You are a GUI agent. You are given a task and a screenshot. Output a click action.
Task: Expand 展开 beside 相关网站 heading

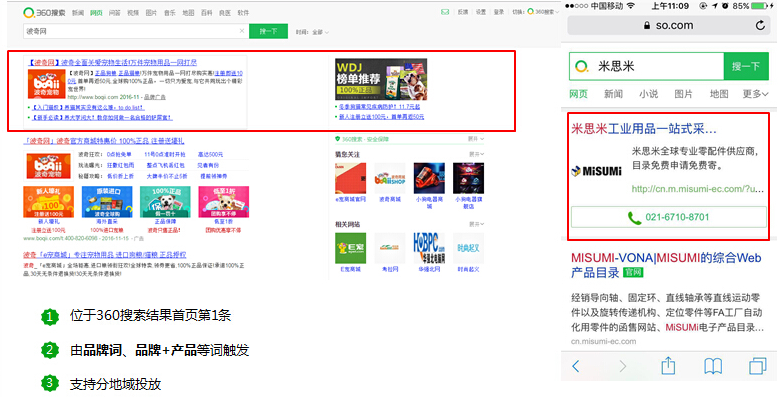click(476, 224)
